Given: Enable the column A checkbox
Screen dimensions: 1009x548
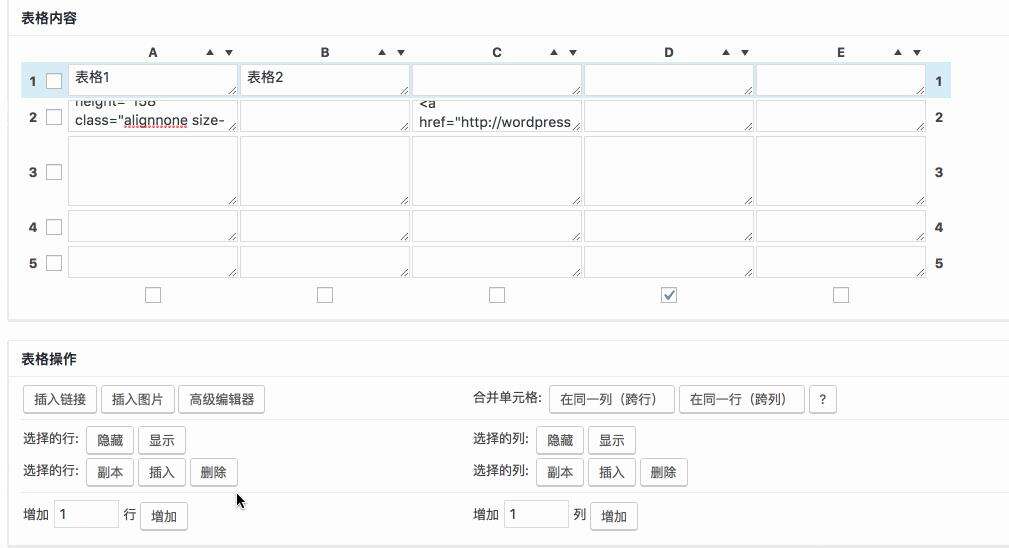Looking at the screenshot, I should tap(153, 295).
